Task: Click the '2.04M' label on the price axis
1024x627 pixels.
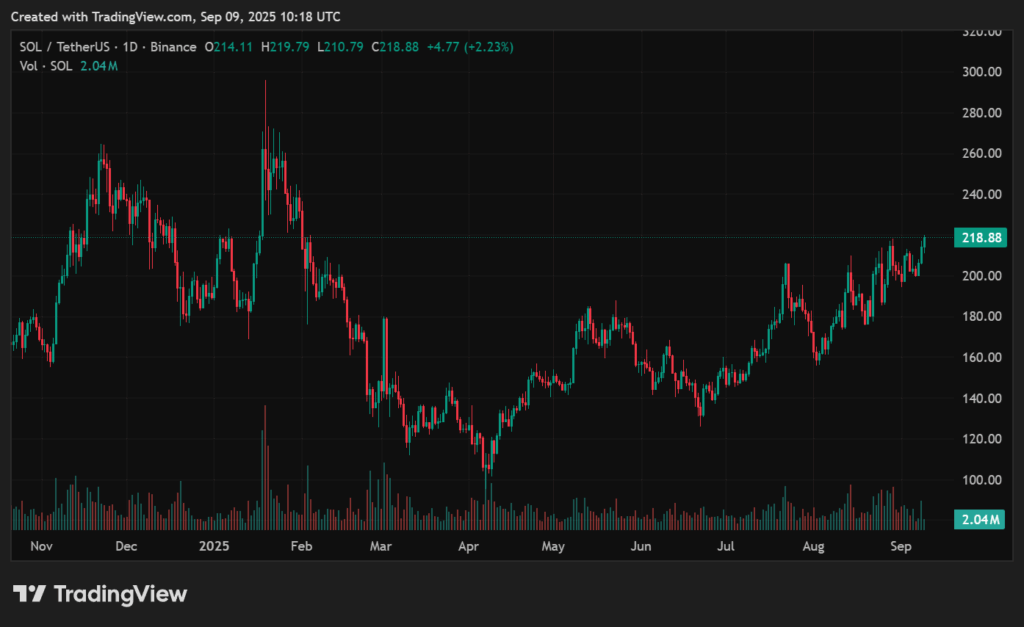Action: tap(978, 519)
